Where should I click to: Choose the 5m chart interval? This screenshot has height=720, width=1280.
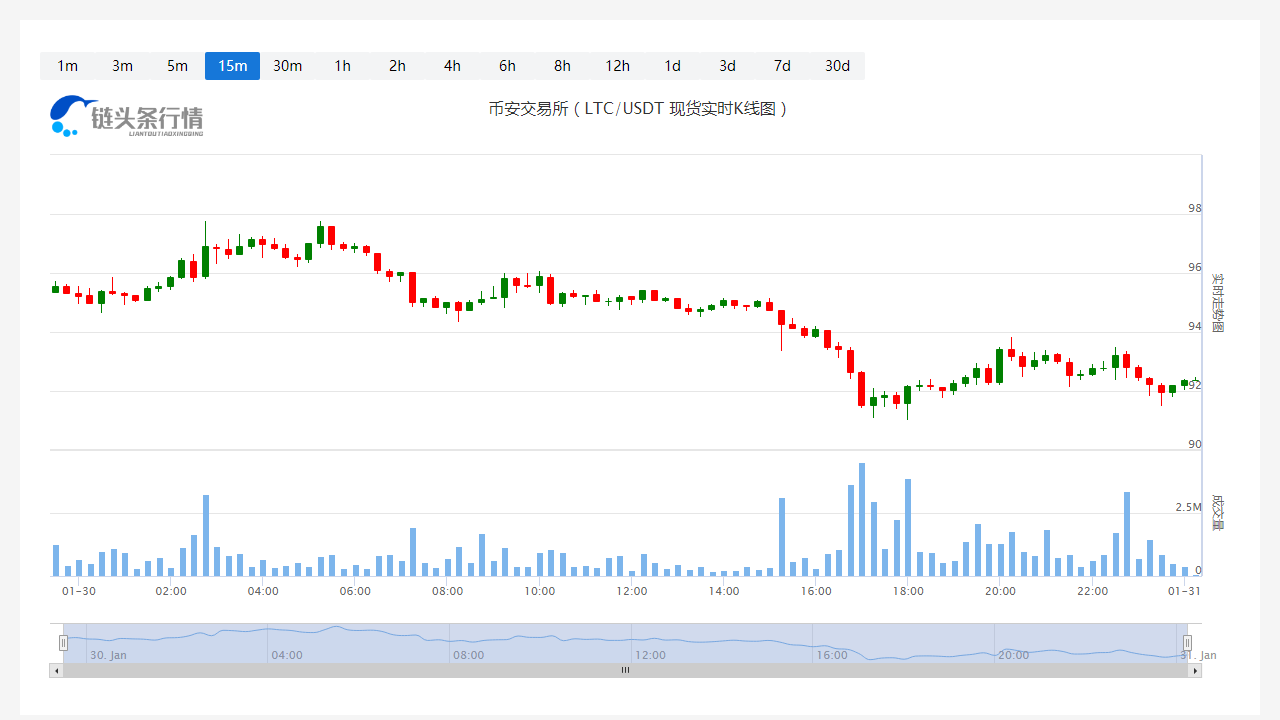(x=177, y=66)
